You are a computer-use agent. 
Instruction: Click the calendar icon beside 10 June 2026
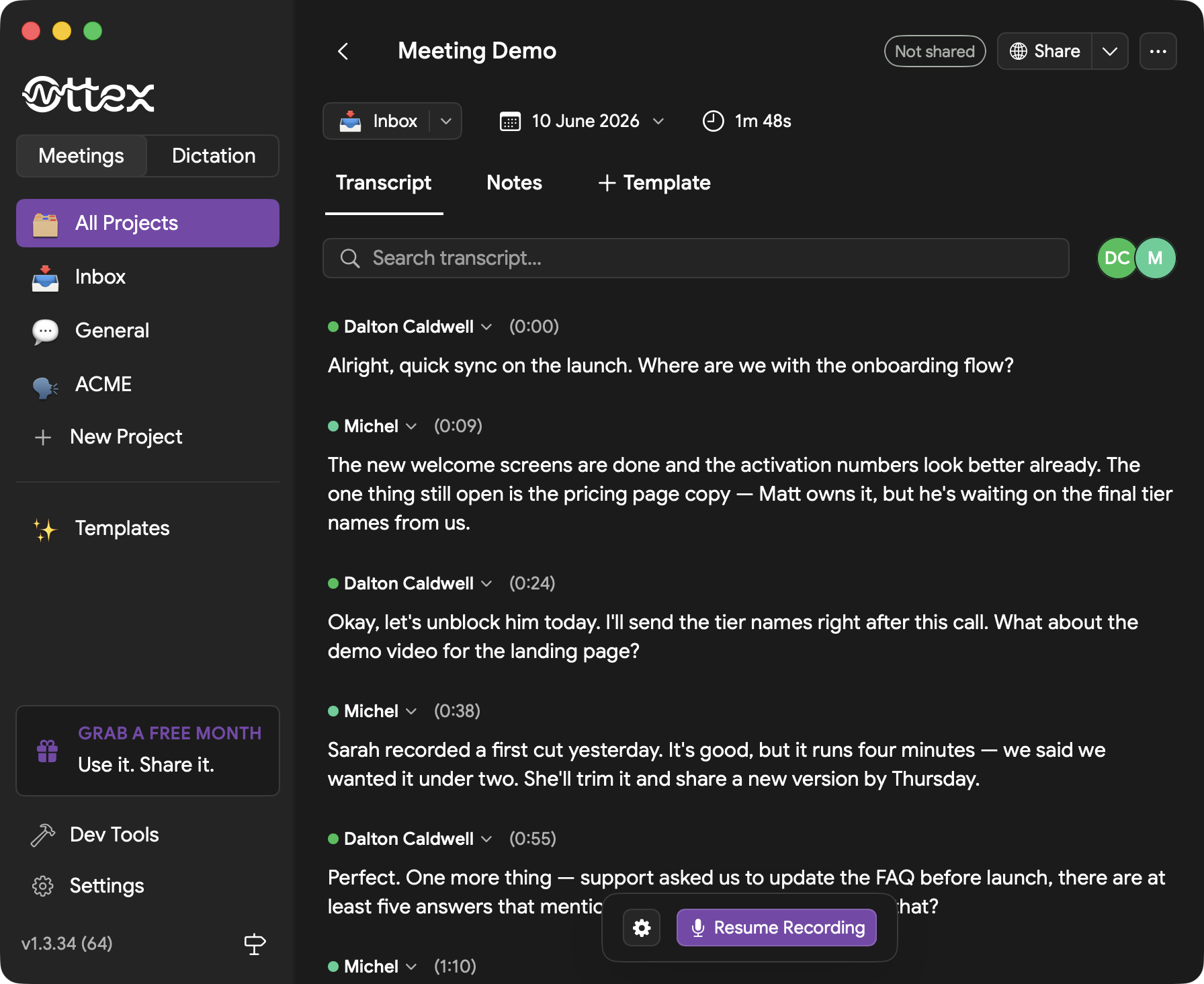point(510,122)
